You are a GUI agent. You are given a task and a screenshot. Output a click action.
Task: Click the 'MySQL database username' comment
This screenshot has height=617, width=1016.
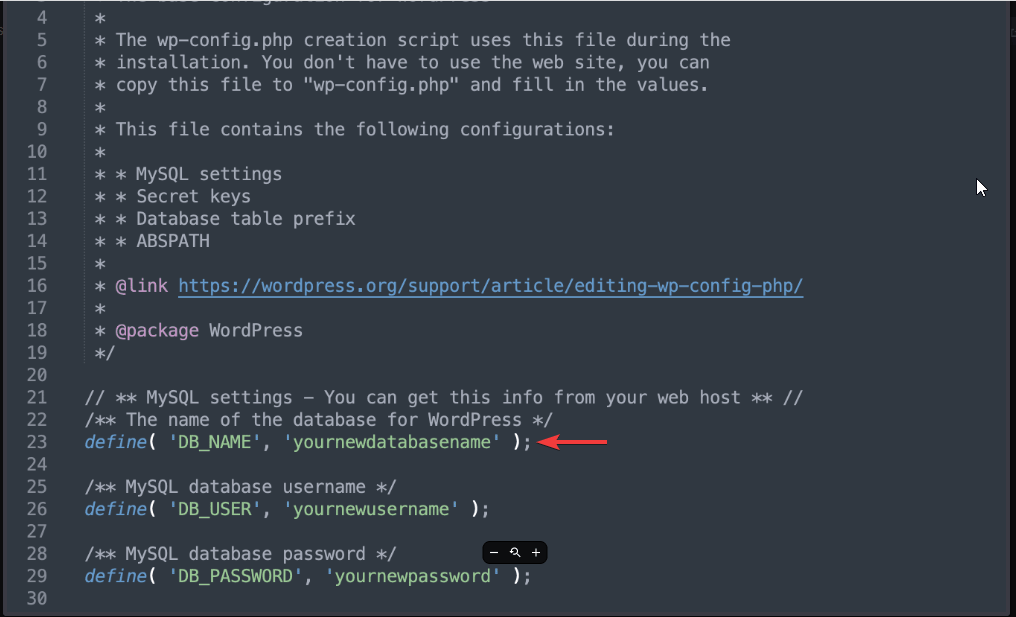[240, 487]
